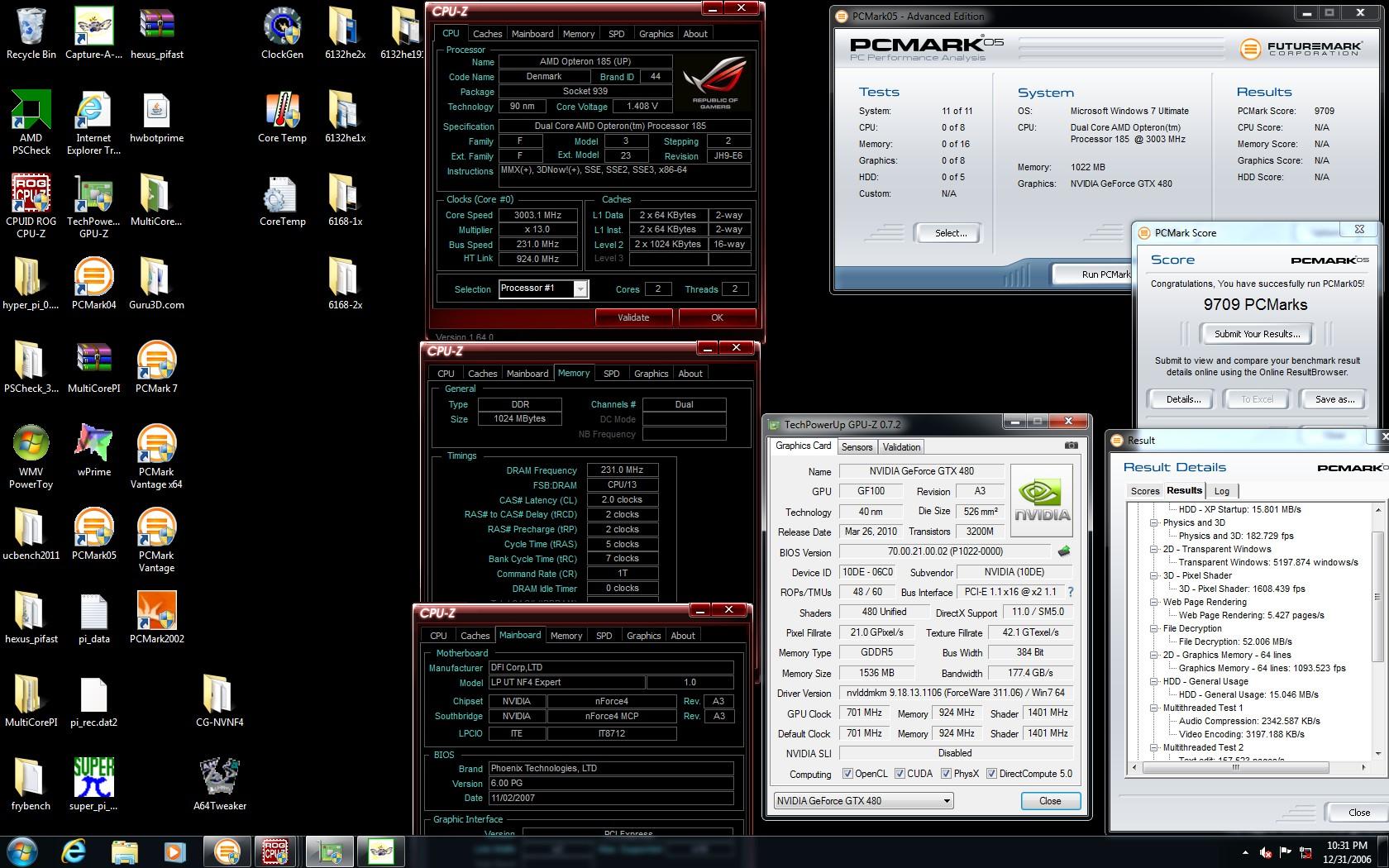This screenshot has width=1389, height=868.
Task: Open the Processor #1 selection dropdown
Action: point(580,289)
